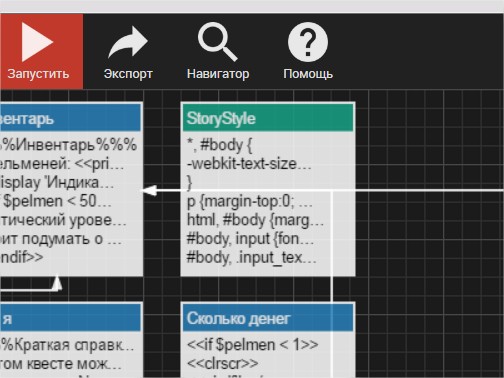The height and width of the screenshot is (378, 504).
Task: Open the Навигатор magnifier icon
Action: 218,42
